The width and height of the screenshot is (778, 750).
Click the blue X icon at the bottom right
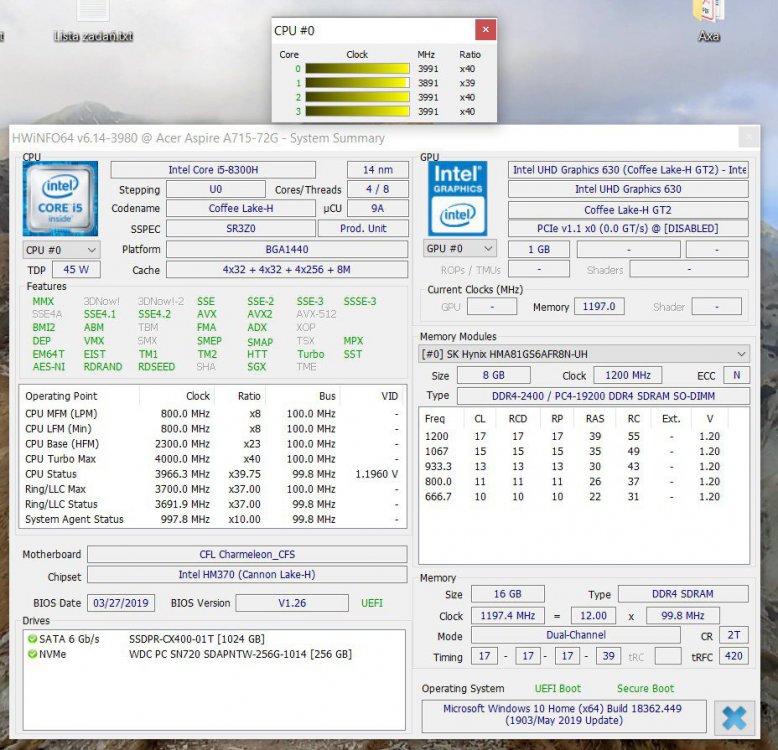point(734,717)
